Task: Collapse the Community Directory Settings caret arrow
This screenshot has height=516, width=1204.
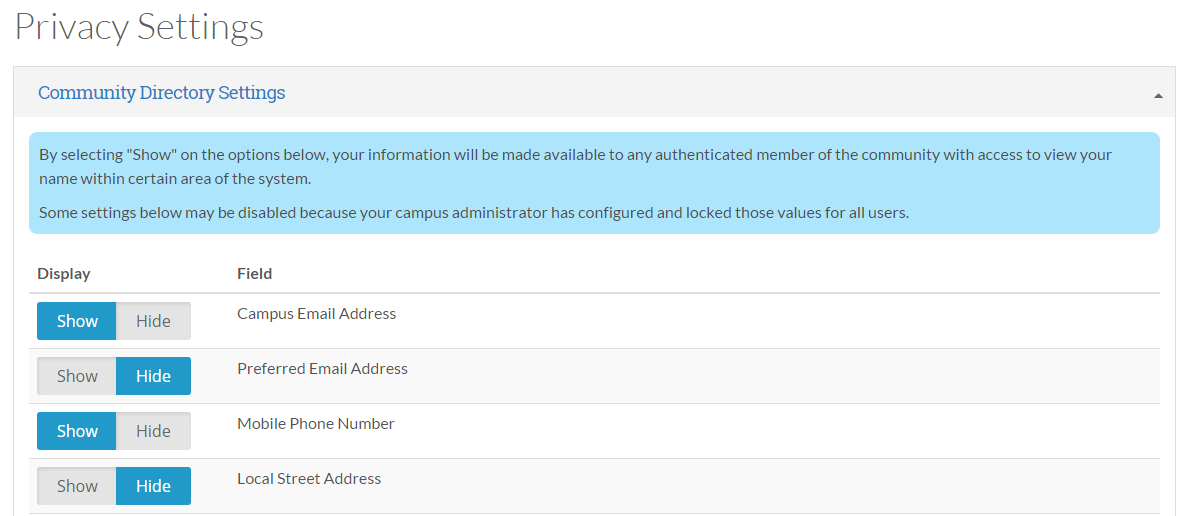Action: click(1158, 96)
